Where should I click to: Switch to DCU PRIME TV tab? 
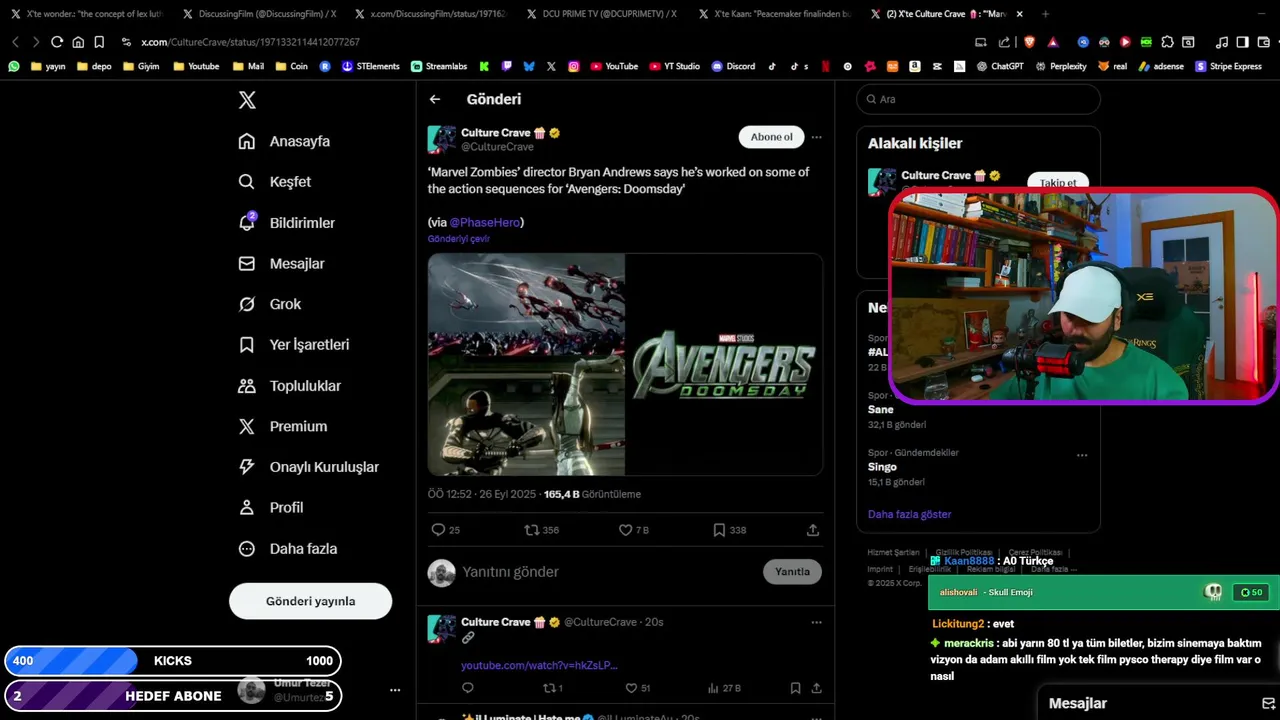coord(601,14)
